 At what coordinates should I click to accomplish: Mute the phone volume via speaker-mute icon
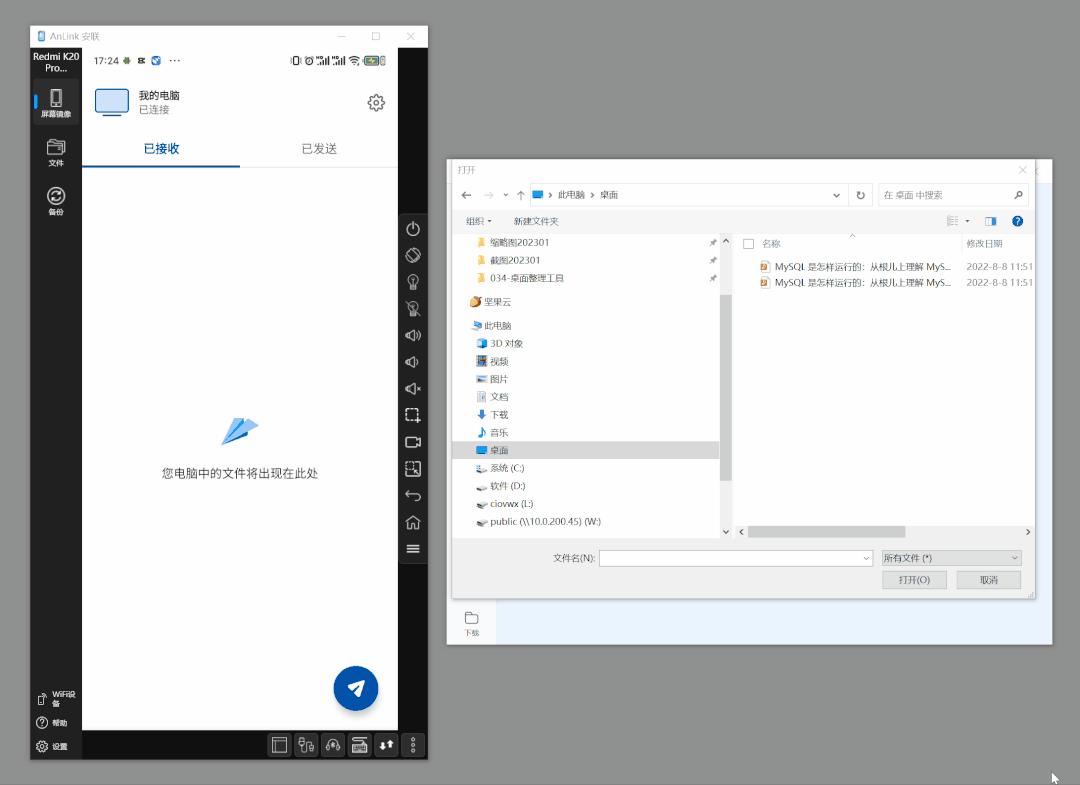(x=413, y=388)
